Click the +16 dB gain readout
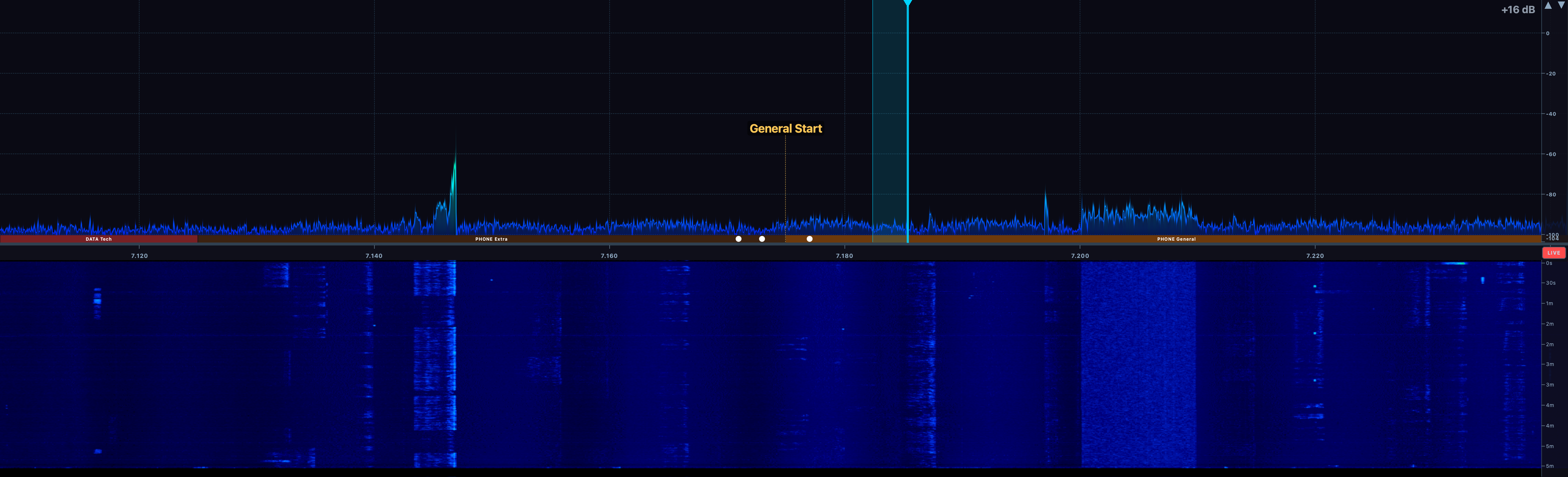 (x=1518, y=10)
